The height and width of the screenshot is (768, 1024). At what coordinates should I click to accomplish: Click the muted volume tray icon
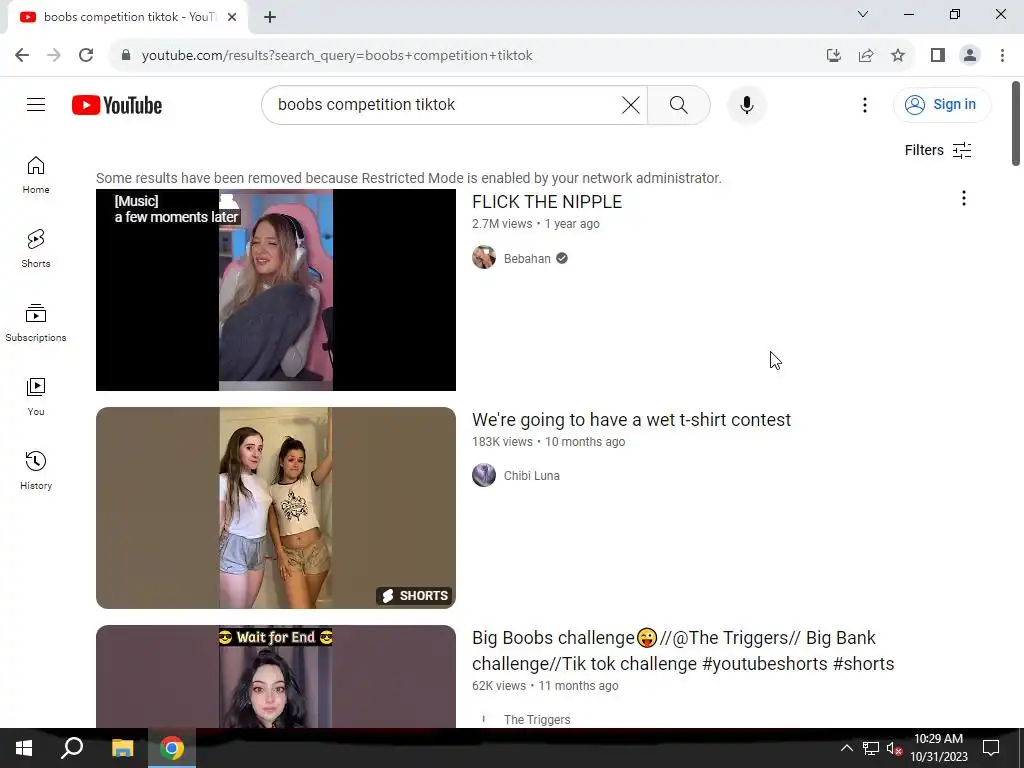(894, 748)
